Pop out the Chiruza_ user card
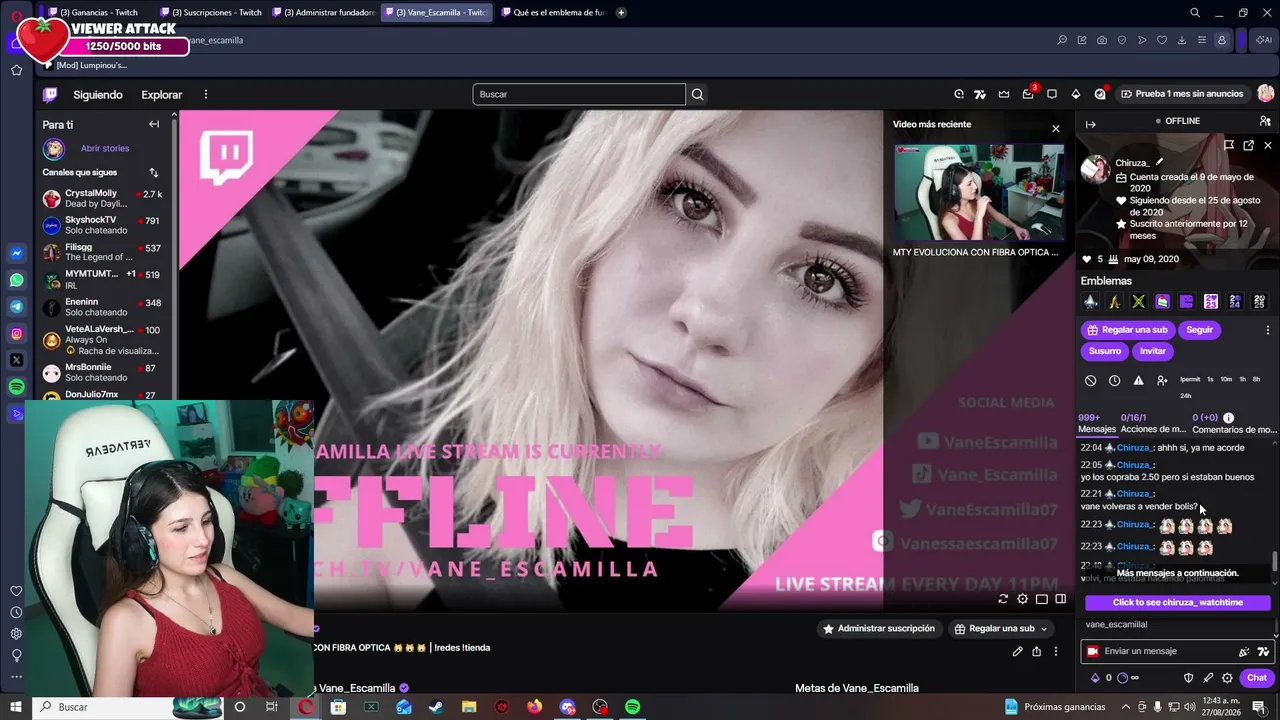This screenshot has height=720, width=1280. tap(1248, 145)
